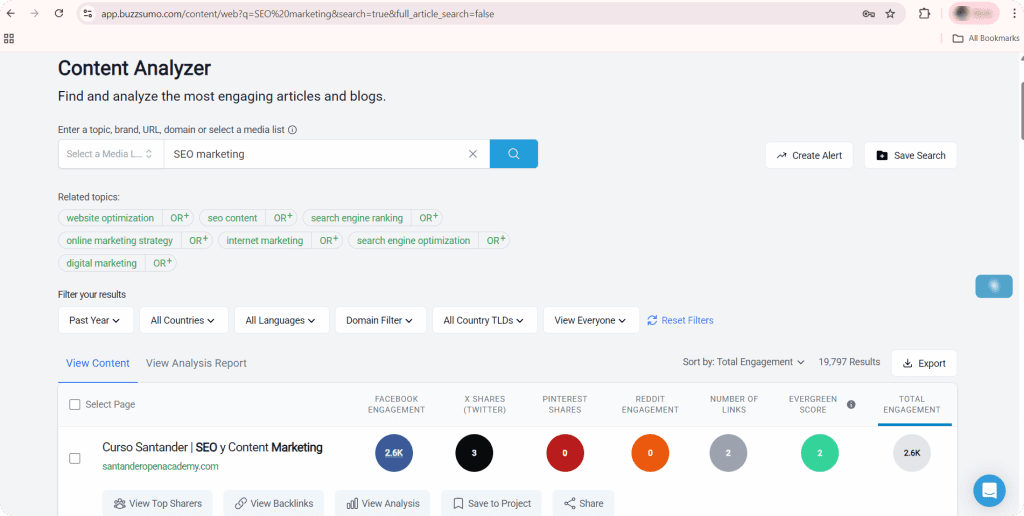This screenshot has height=516, width=1024.
Task: Open Chrome three-dot menu
Action: (1014, 13)
